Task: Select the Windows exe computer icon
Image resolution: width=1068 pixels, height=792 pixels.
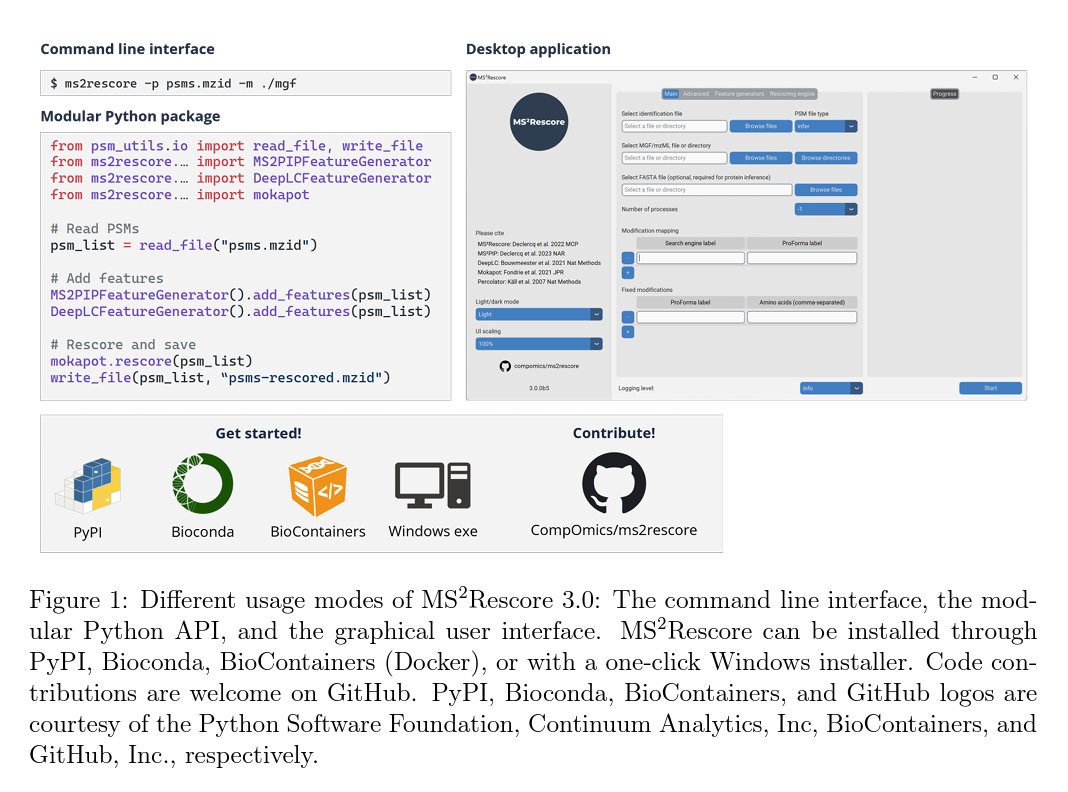Action: pyautogui.click(x=433, y=485)
